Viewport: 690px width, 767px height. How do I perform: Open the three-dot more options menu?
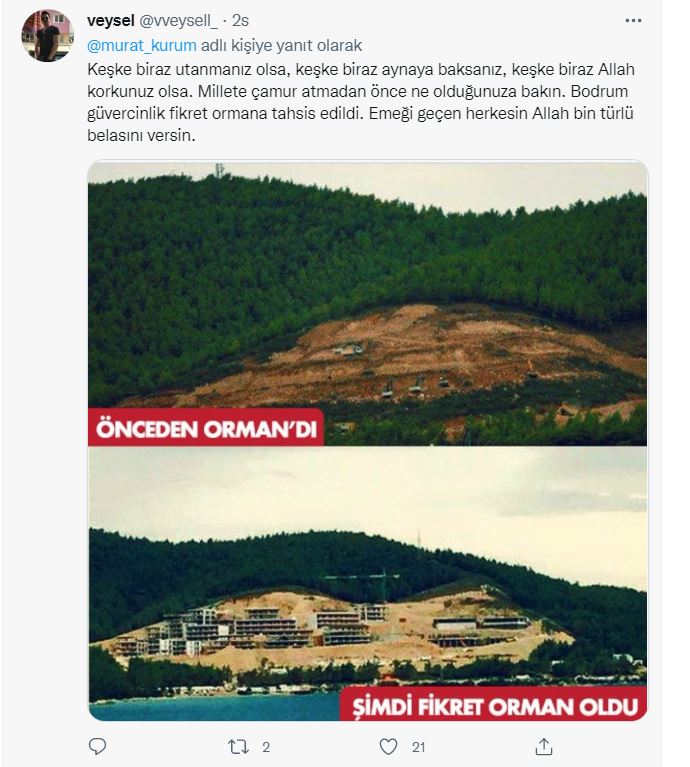pos(633,21)
